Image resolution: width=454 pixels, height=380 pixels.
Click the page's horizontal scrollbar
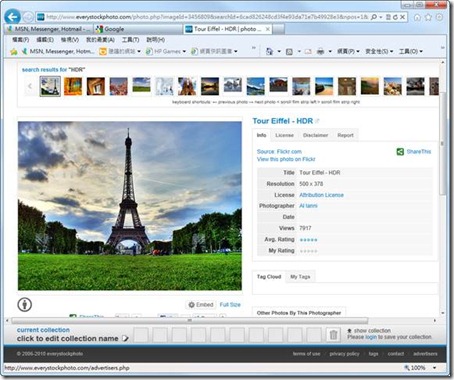[190, 321]
